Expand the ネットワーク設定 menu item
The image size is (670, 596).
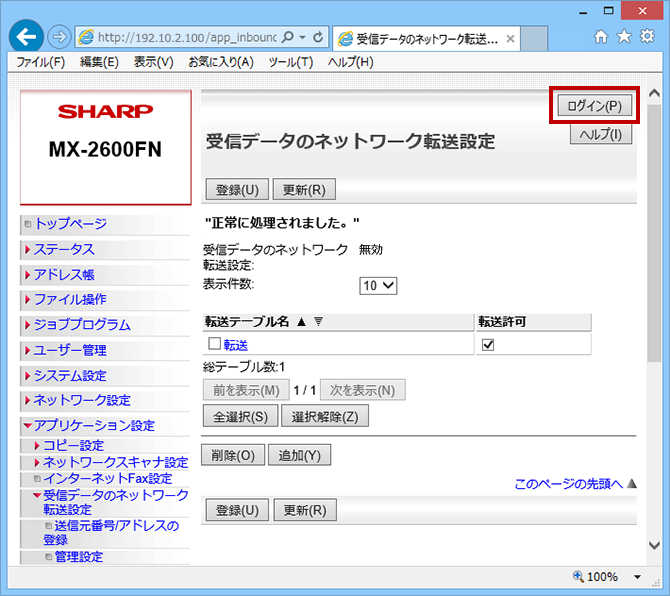pyautogui.click(x=82, y=400)
